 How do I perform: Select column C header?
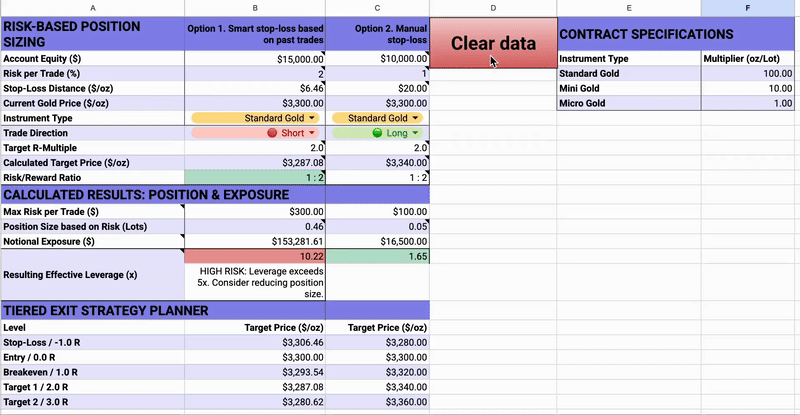(377, 8)
